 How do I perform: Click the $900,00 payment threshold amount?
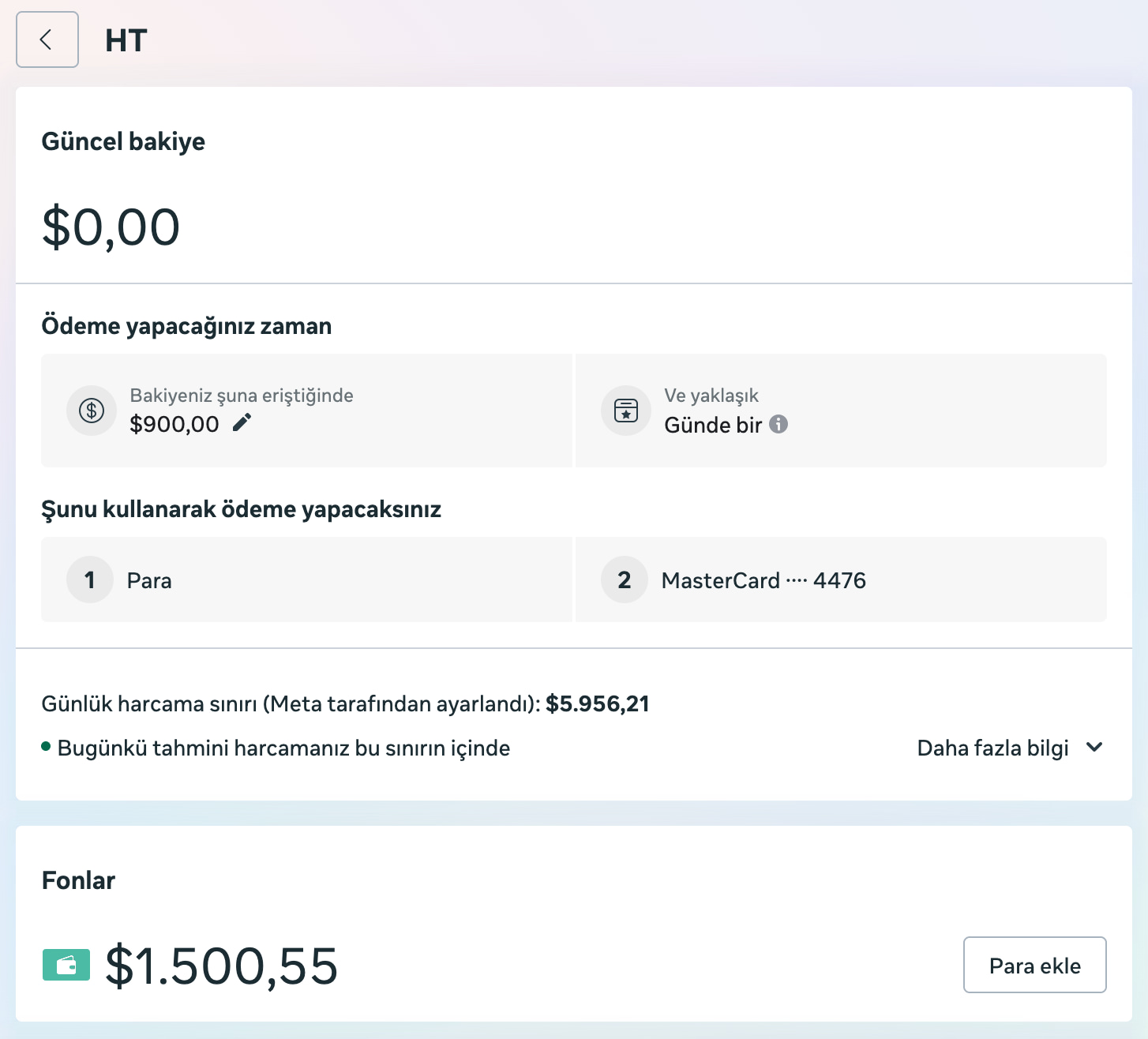[174, 424]
